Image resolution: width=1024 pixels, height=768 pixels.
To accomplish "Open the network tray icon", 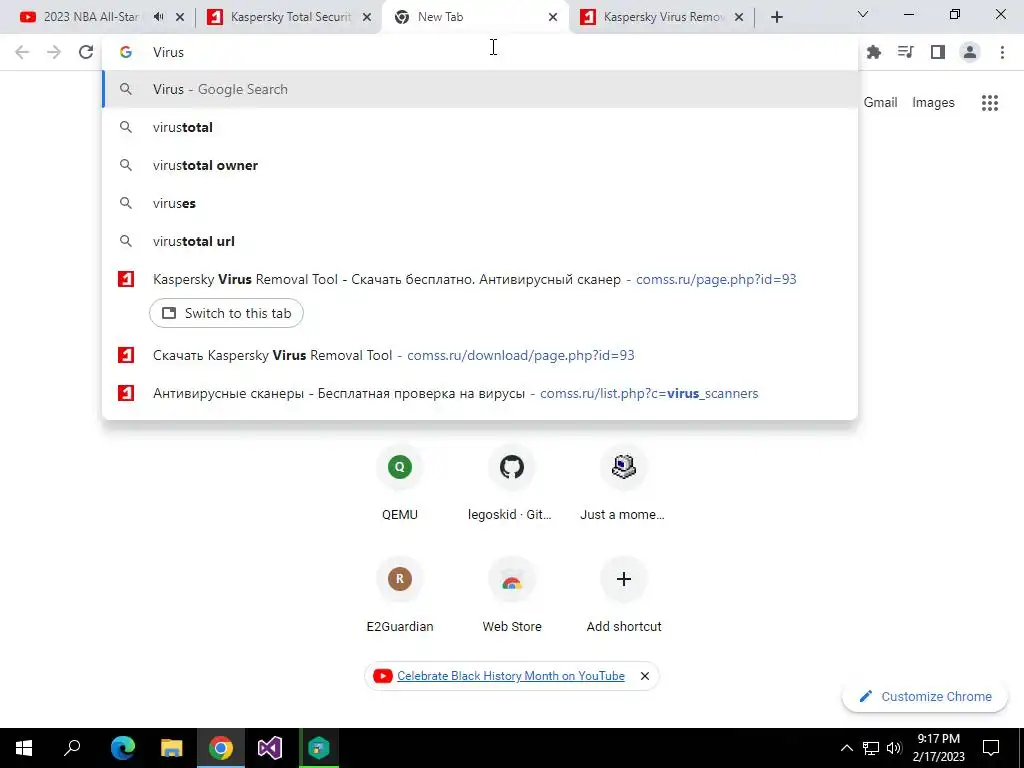I will click(x=871, y=748).
